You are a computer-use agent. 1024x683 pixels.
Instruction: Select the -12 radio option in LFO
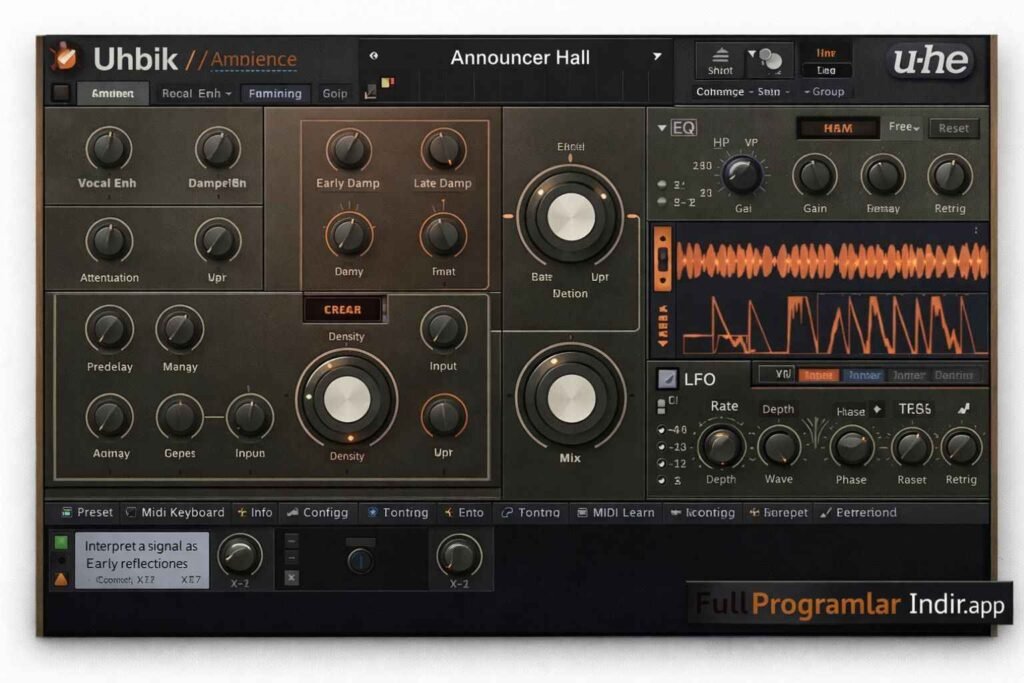click(x=662, y=464)
